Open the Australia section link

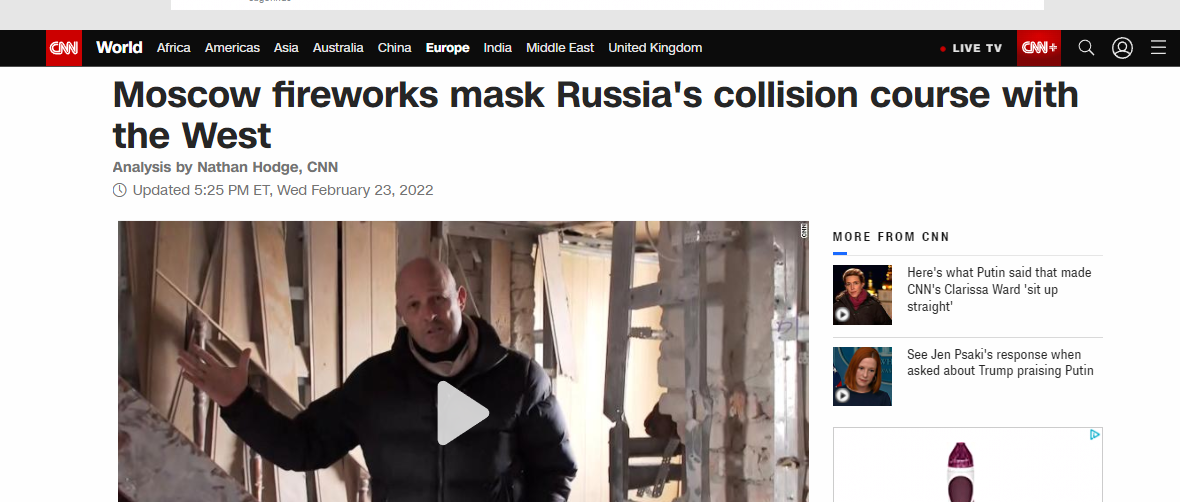pyautogui.click(x=338, y=48)
